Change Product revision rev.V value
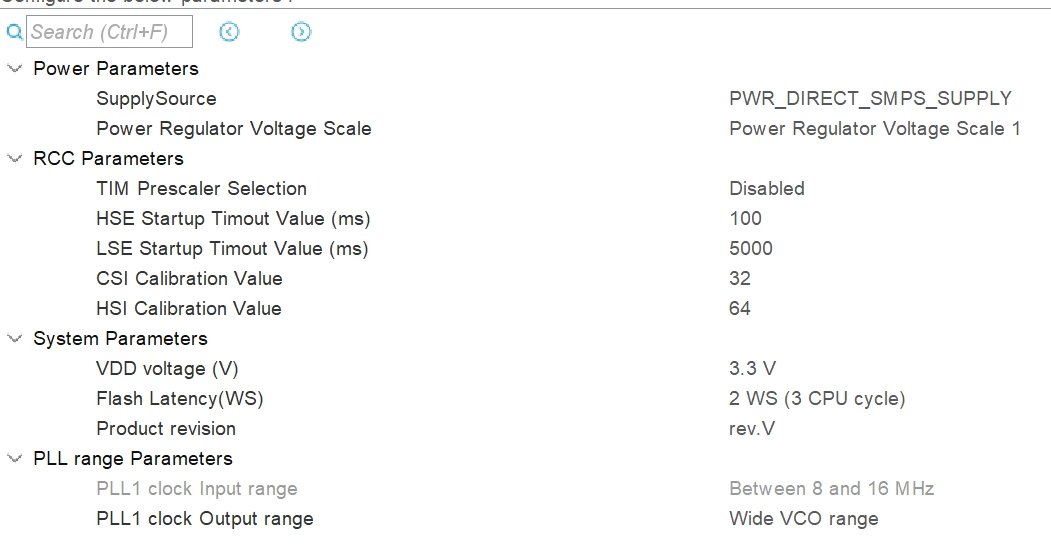The height and width of the screenshot is (545, 1051). (x=751, y=428)
